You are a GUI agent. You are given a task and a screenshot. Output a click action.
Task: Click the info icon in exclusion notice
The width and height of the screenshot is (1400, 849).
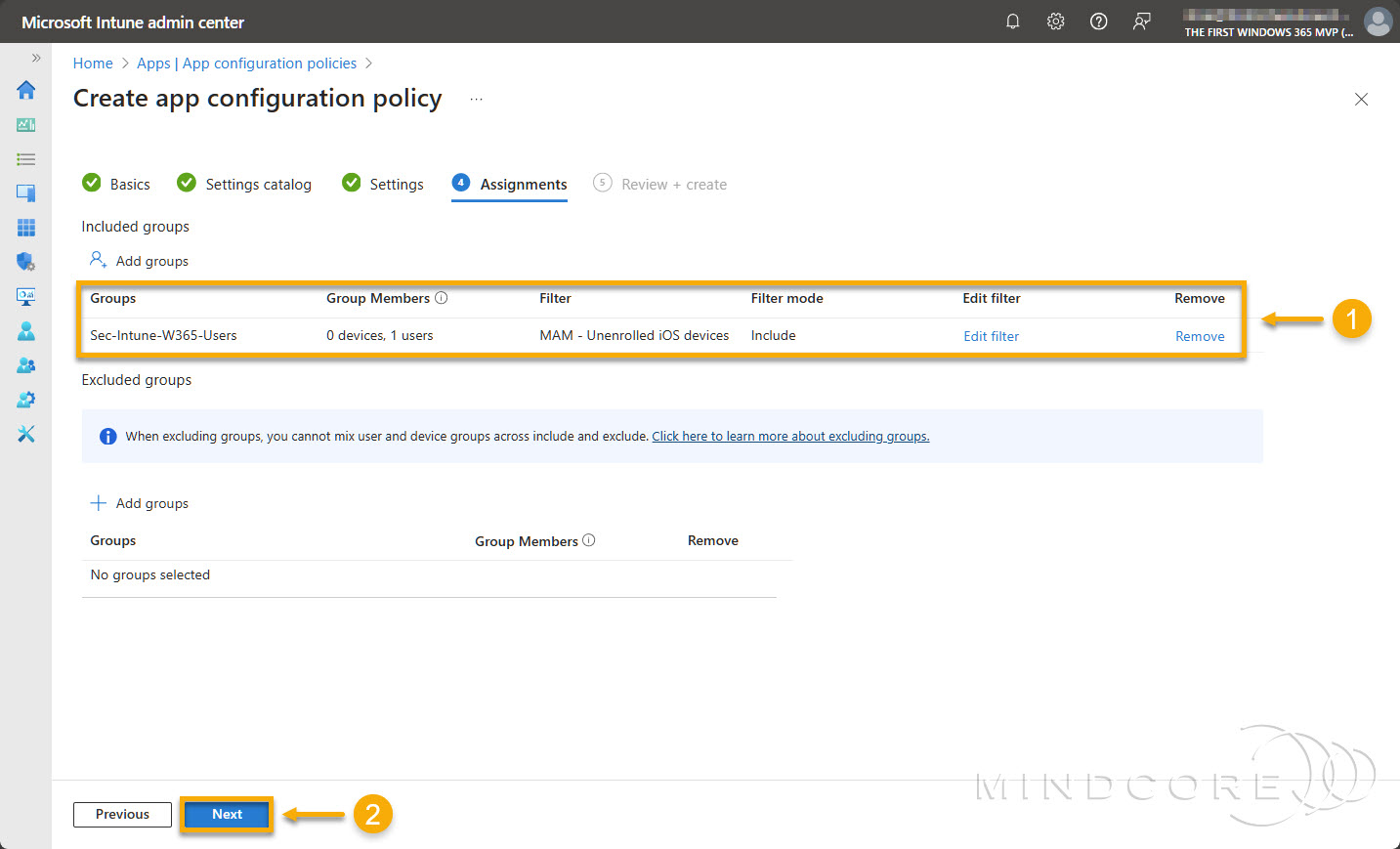pyautogui.click(x=108, y=437)
